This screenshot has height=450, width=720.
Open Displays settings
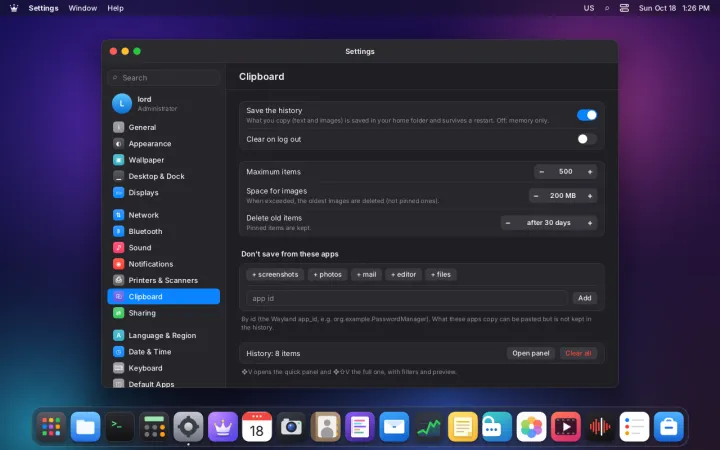(163, 192)
